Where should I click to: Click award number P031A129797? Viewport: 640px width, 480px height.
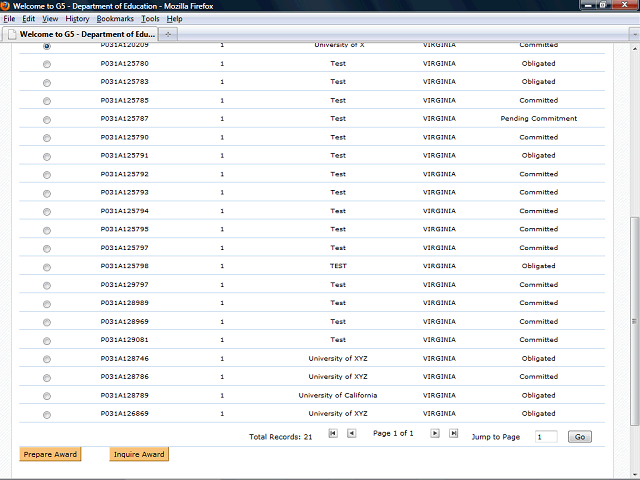click(124, 284)
